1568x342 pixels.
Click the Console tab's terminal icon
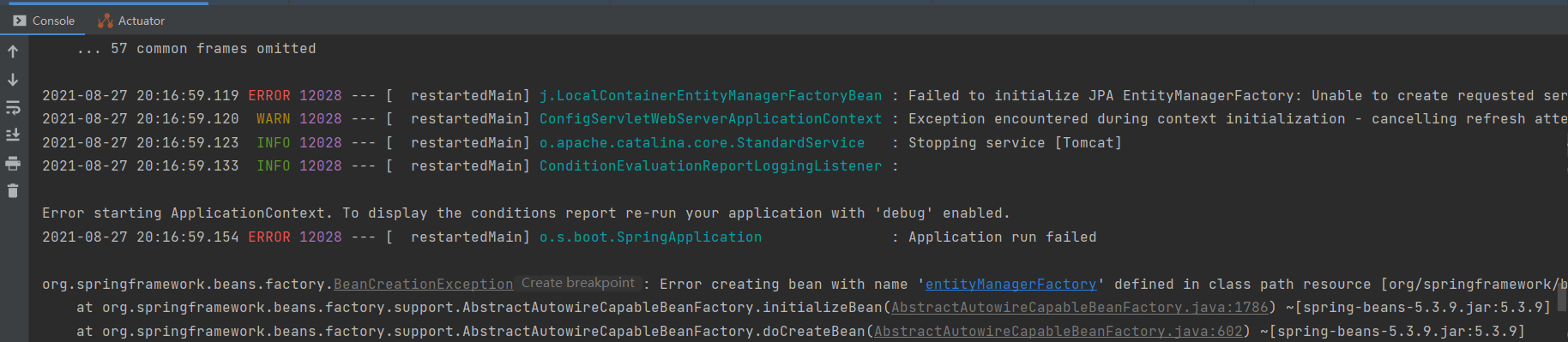click(x=20, y=21)
